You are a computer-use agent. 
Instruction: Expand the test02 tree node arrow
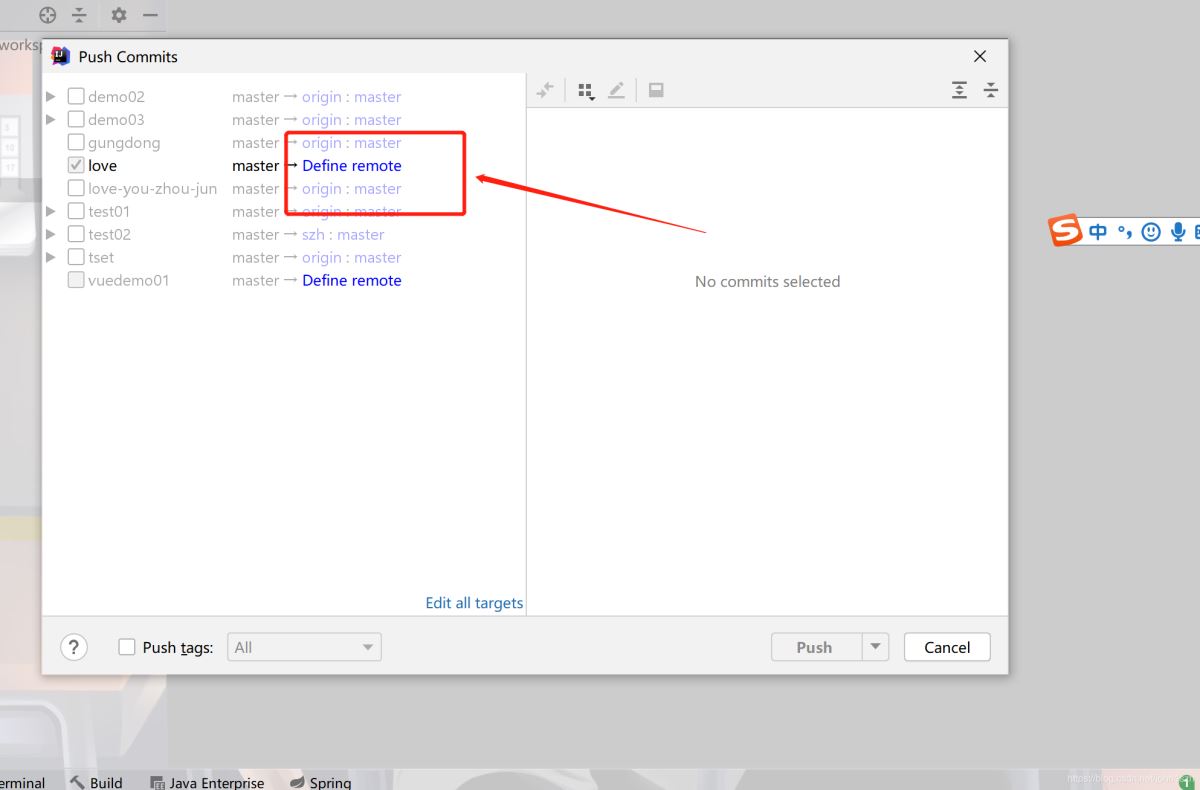pyautogui.click(x=51, y=235)
